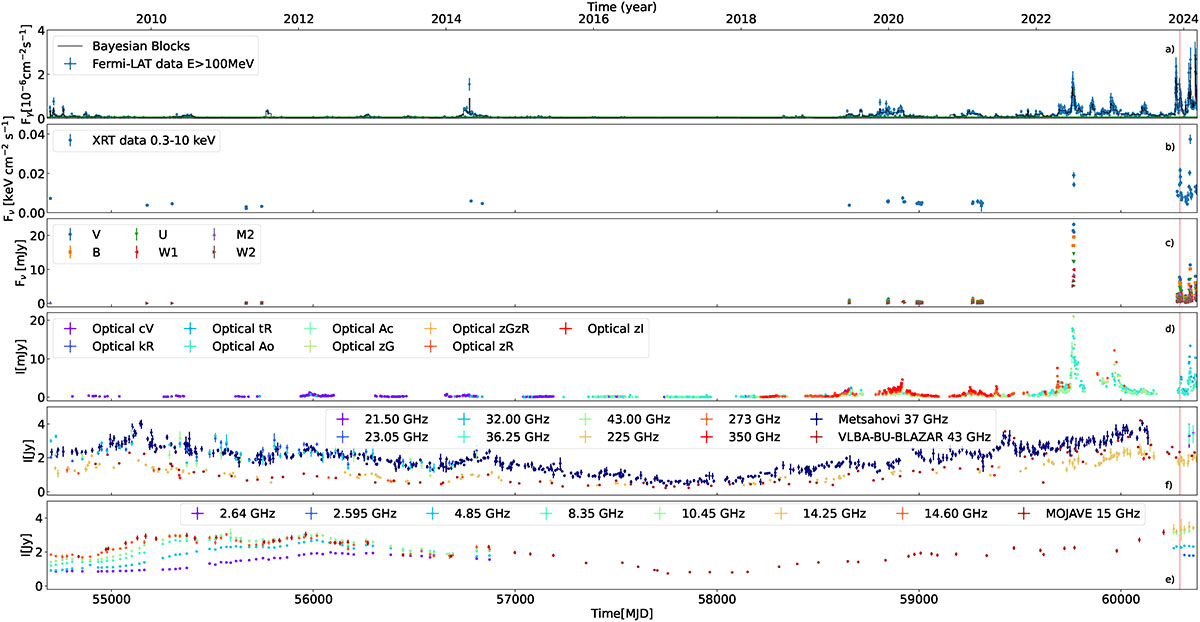
Task: Select the MOJAVE 15 GHz legend marker
Action: point(1027,514)
